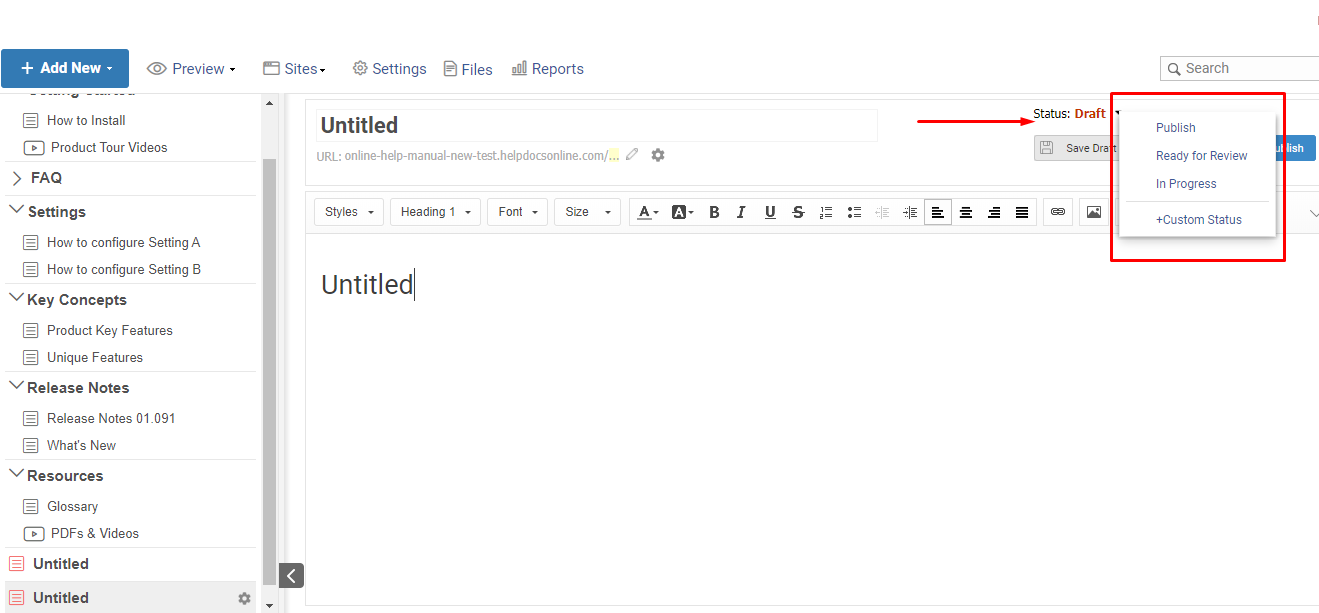Insert a hyperlink using the link icon

point(1058,212)
